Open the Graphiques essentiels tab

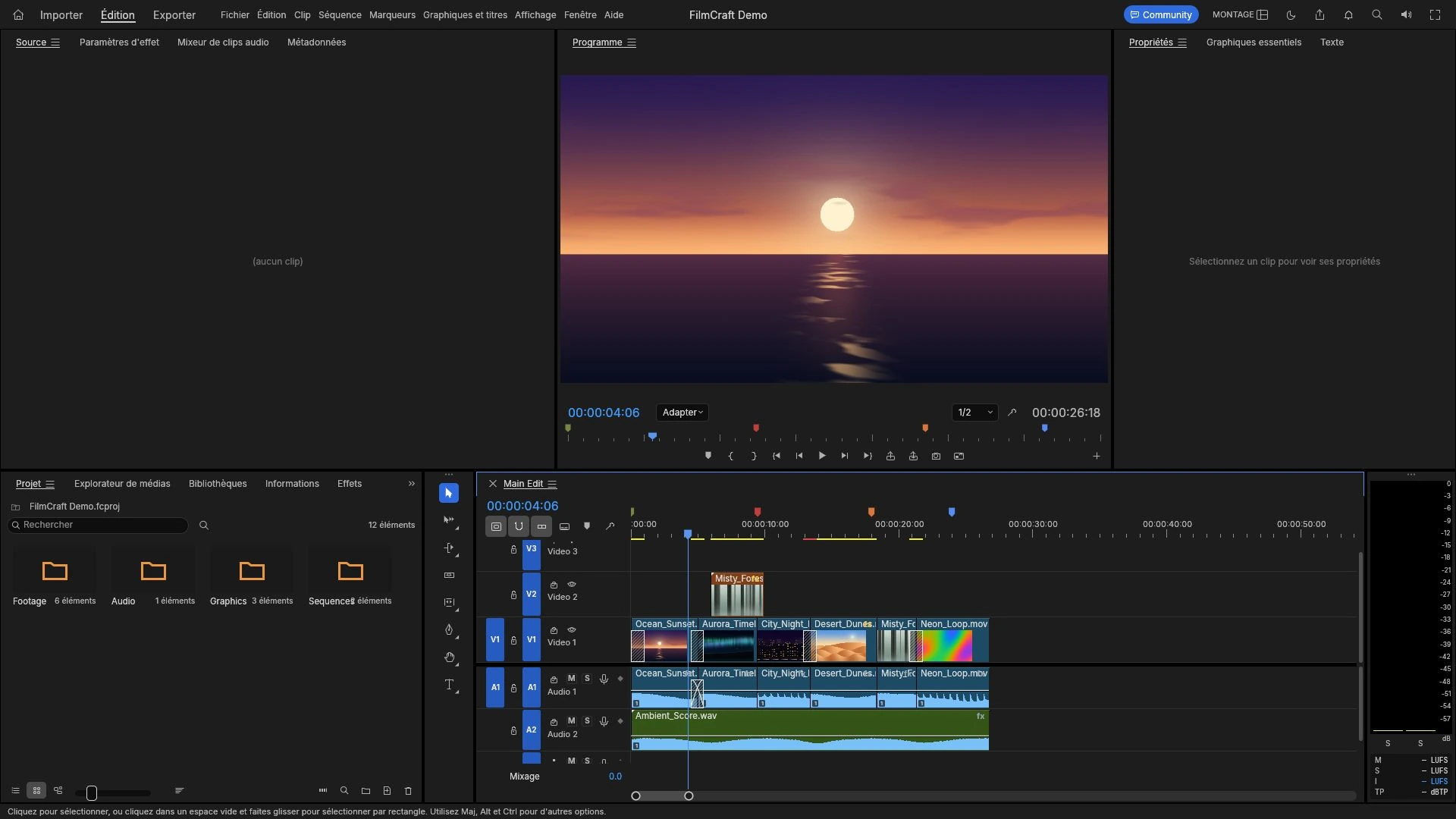[1254, 42]
